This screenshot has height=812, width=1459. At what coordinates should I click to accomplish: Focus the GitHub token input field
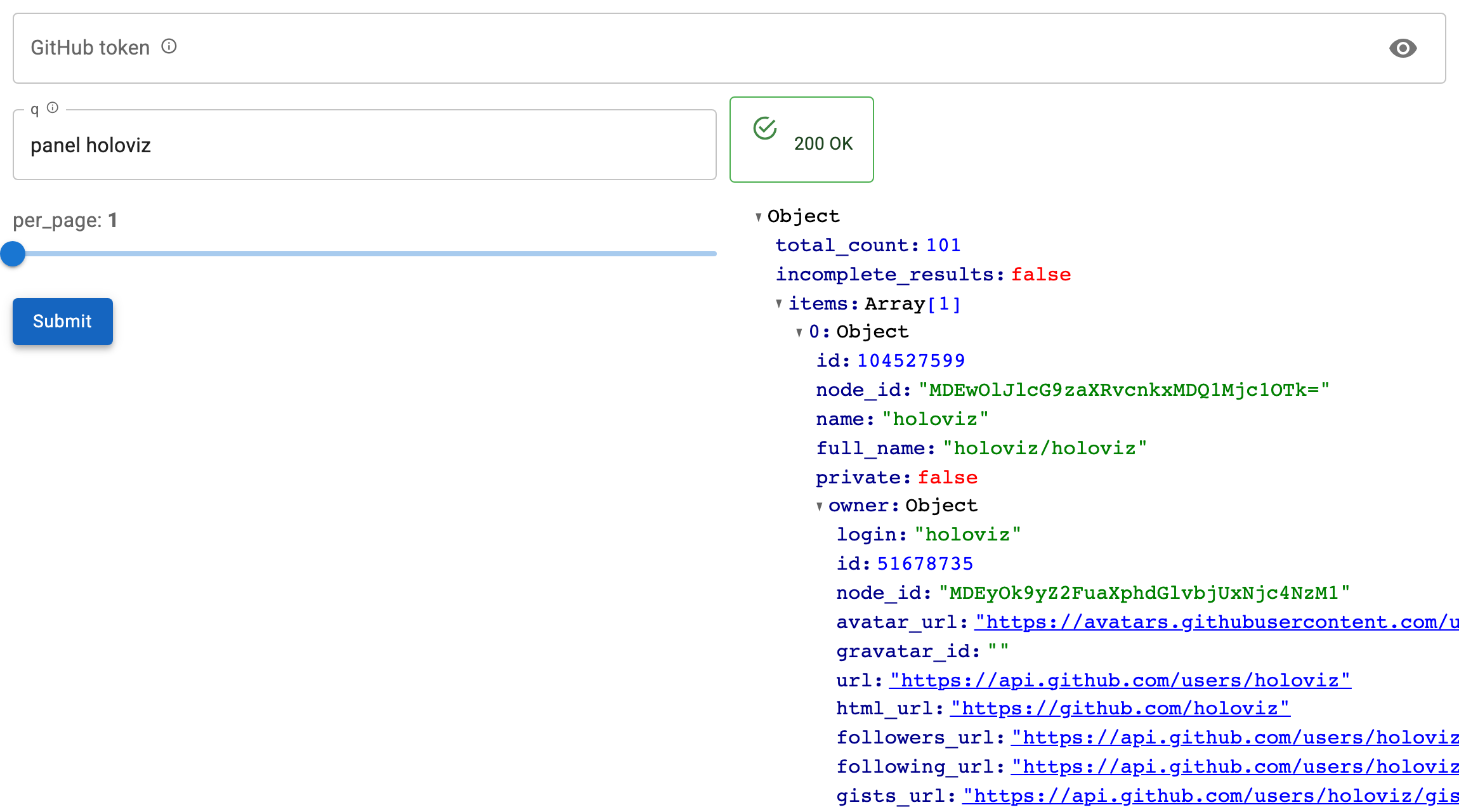pos(729,48)
